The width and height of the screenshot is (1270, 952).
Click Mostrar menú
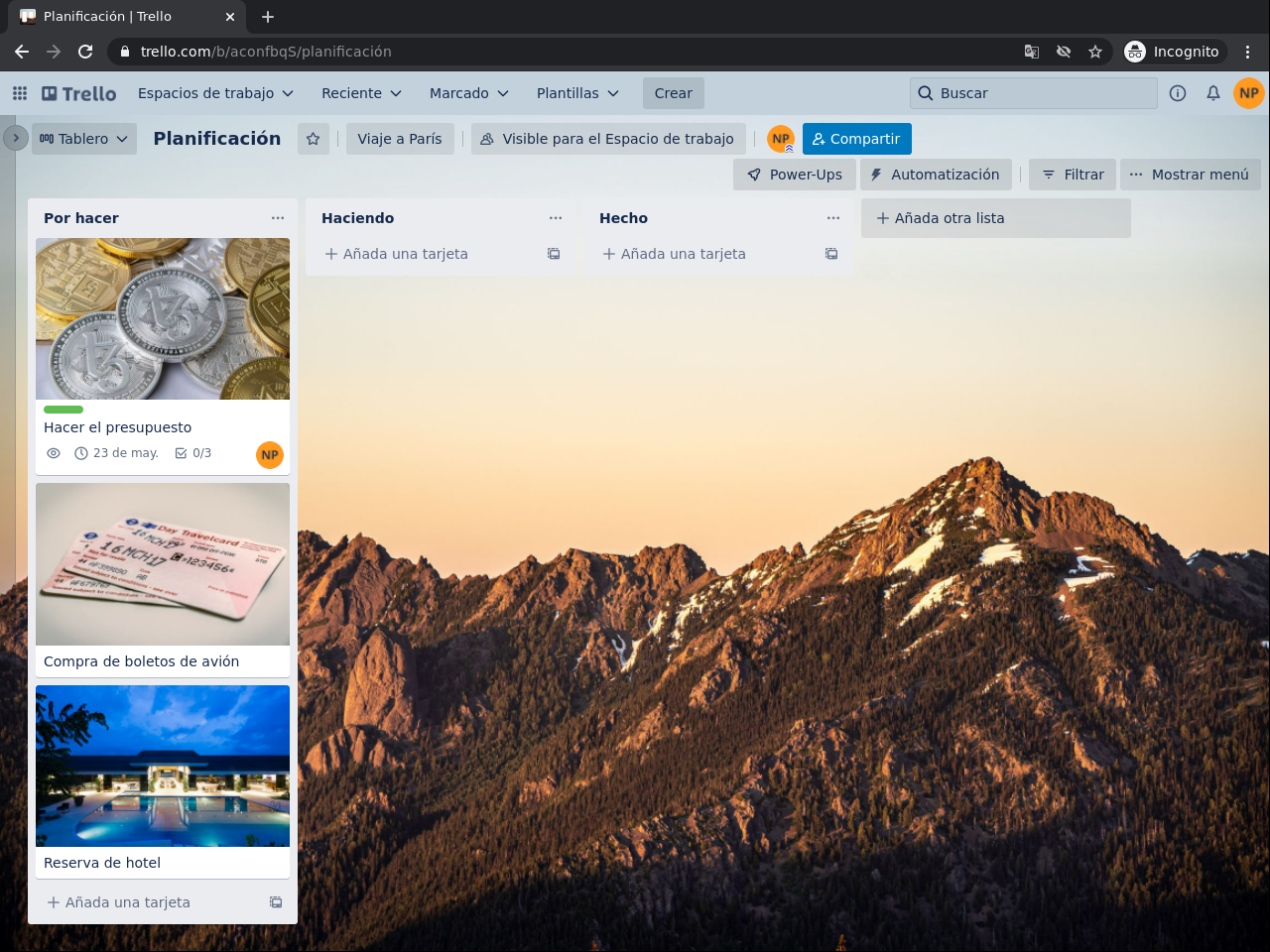coord(1191,175)
